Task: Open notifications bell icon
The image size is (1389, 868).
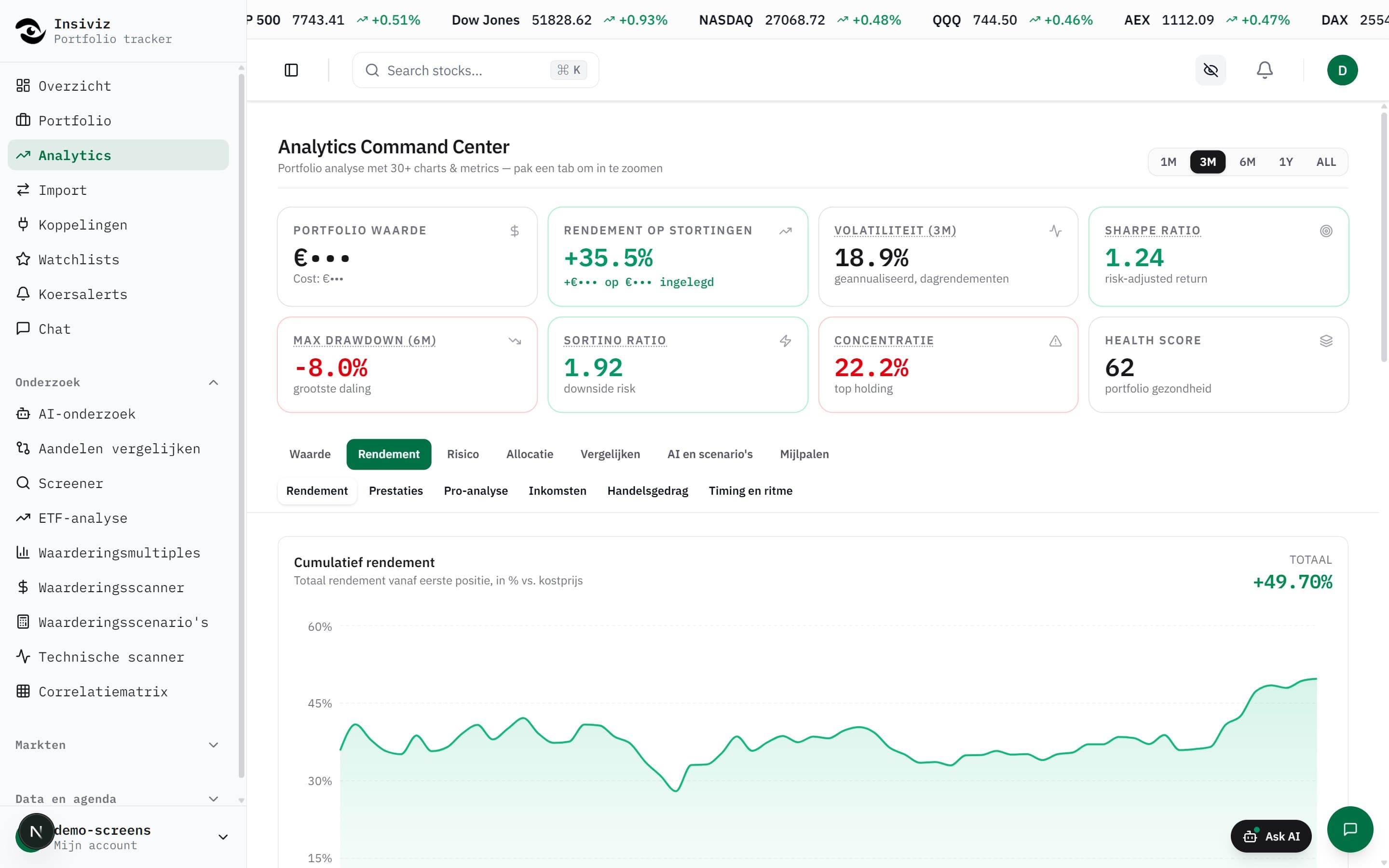Action: click(x=1265, y=70)
